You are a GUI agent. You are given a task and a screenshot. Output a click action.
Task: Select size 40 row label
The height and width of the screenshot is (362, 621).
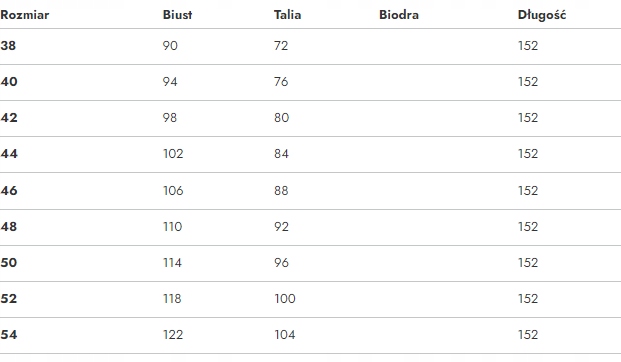click(9, 82)
